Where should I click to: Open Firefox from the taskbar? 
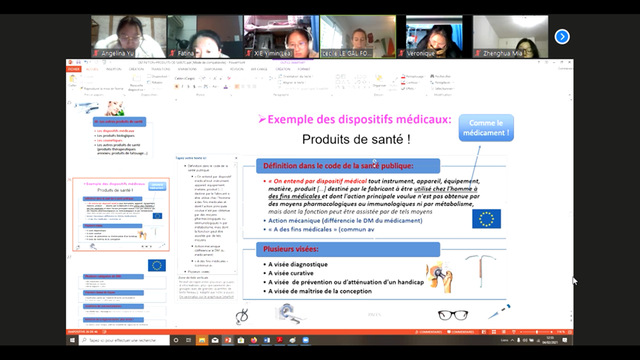[254, 340]
